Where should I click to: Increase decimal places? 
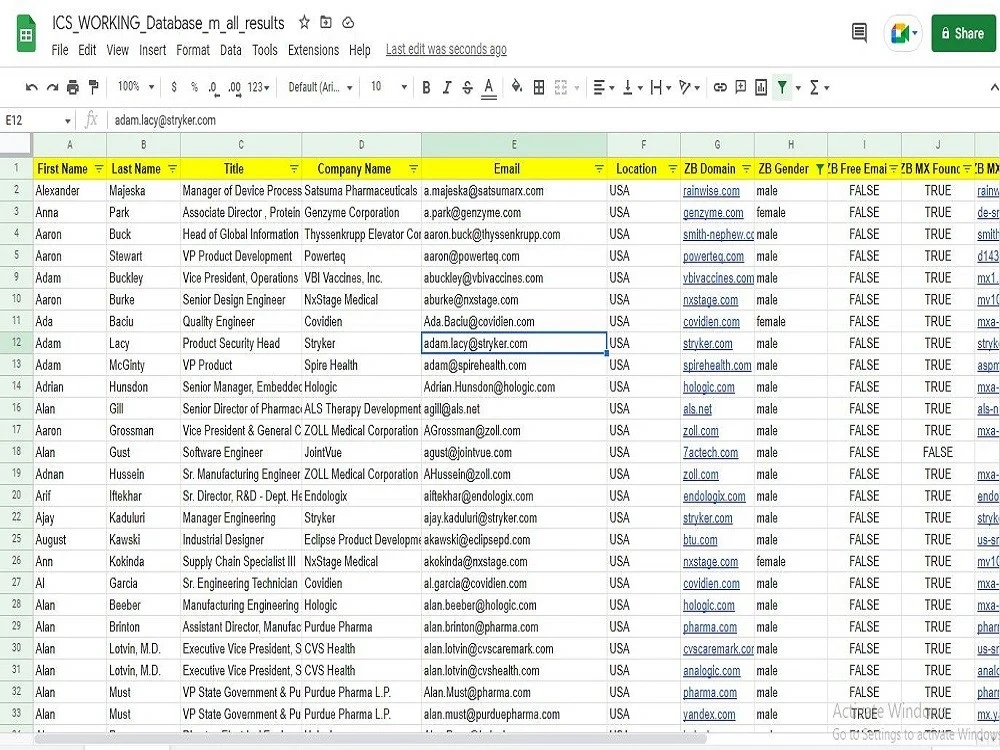(235, 88)
